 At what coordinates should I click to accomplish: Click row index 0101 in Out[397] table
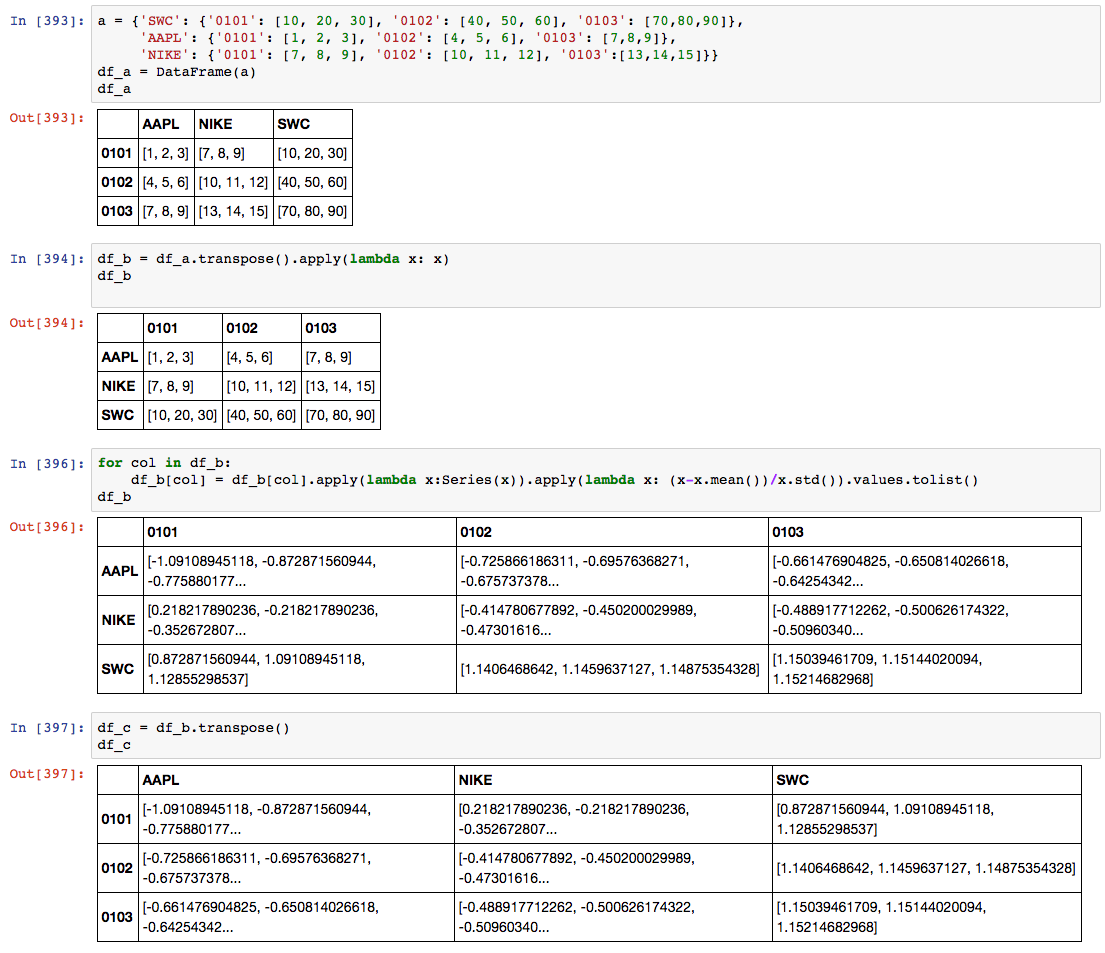[x=117, y=819]
